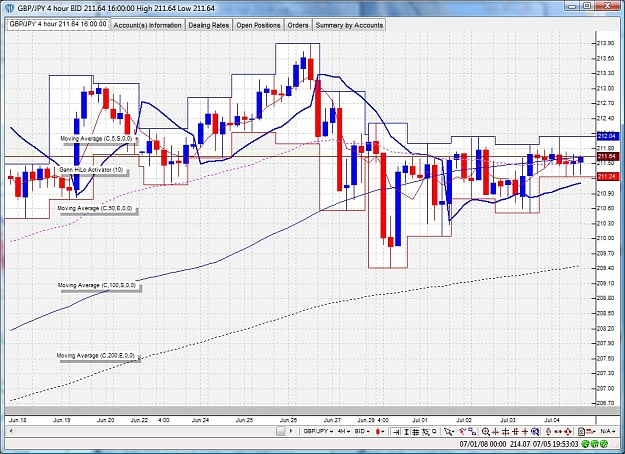Open the candlestick chart type dropdown
Screen dimensions: 625x454
pyautogui.click(x=379, y=431)
